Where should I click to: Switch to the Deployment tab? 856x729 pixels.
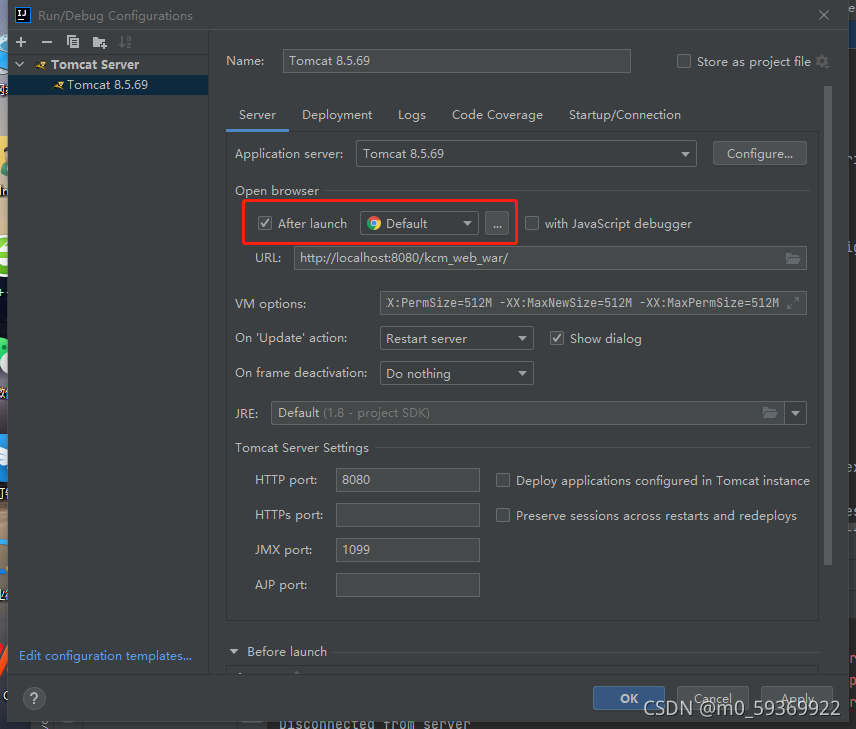point(337,115)
